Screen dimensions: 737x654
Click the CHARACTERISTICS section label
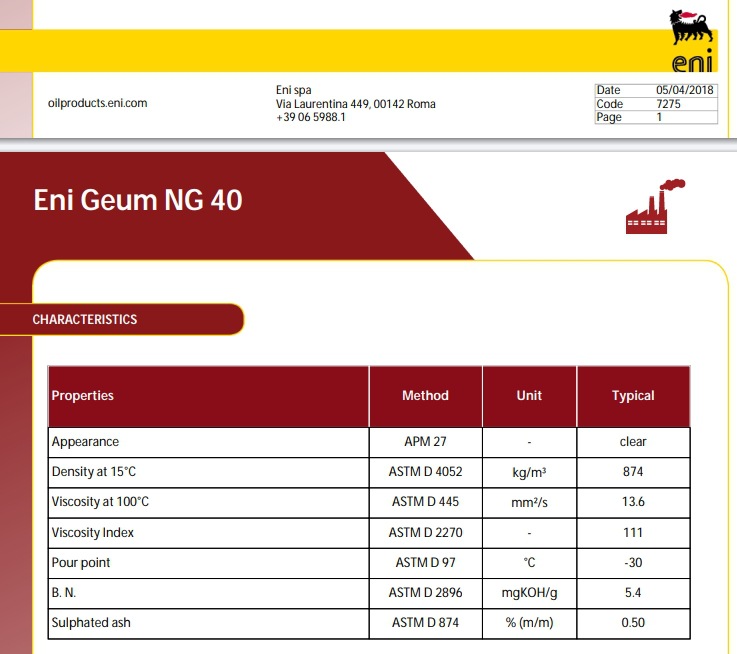(x=85, y=319)
